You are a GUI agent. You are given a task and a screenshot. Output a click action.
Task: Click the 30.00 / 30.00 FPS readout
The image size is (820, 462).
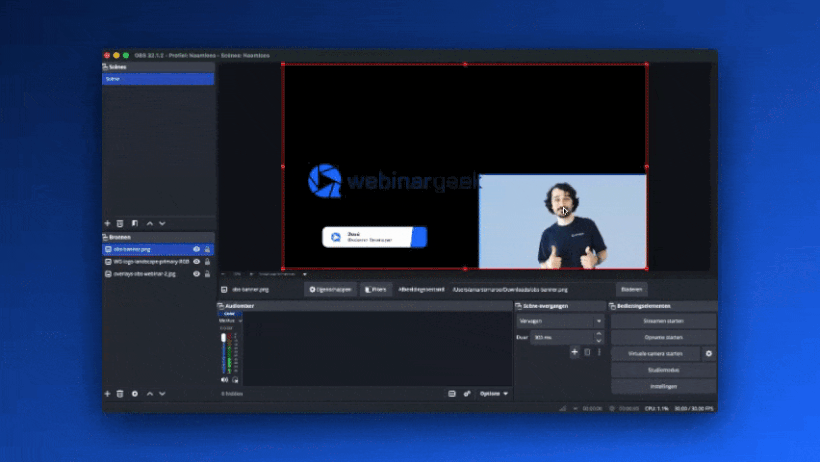[694, 409]
